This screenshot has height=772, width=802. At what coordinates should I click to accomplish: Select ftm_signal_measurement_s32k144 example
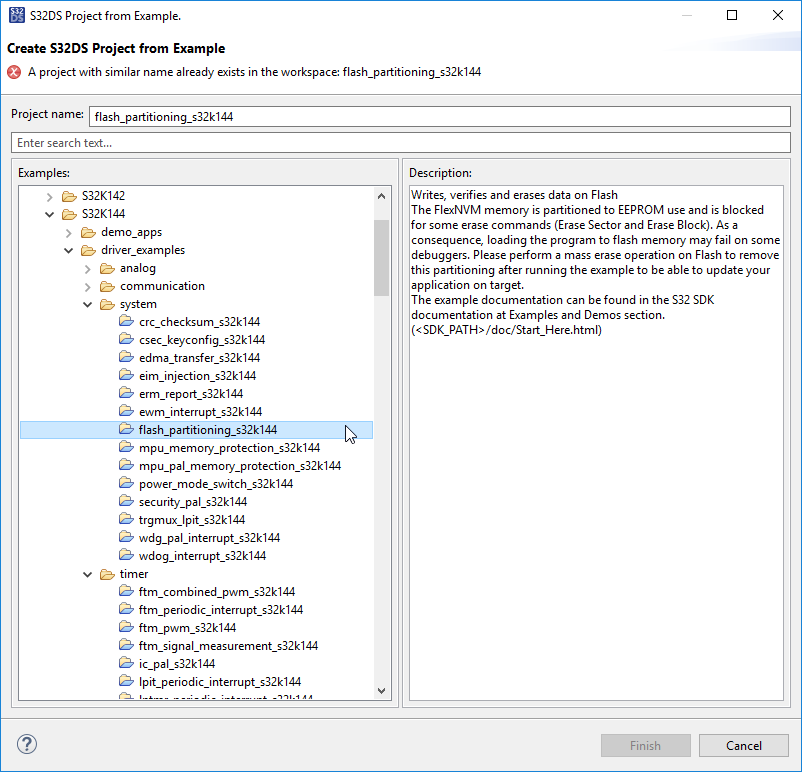(228, 646)
